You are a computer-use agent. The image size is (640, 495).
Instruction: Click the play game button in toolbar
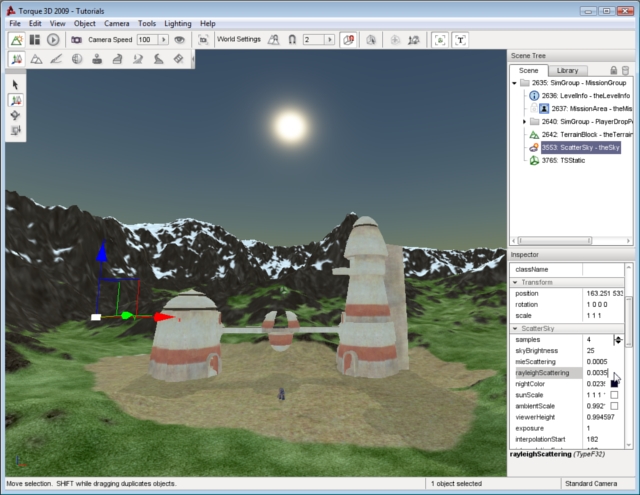(x=52, y=40)
